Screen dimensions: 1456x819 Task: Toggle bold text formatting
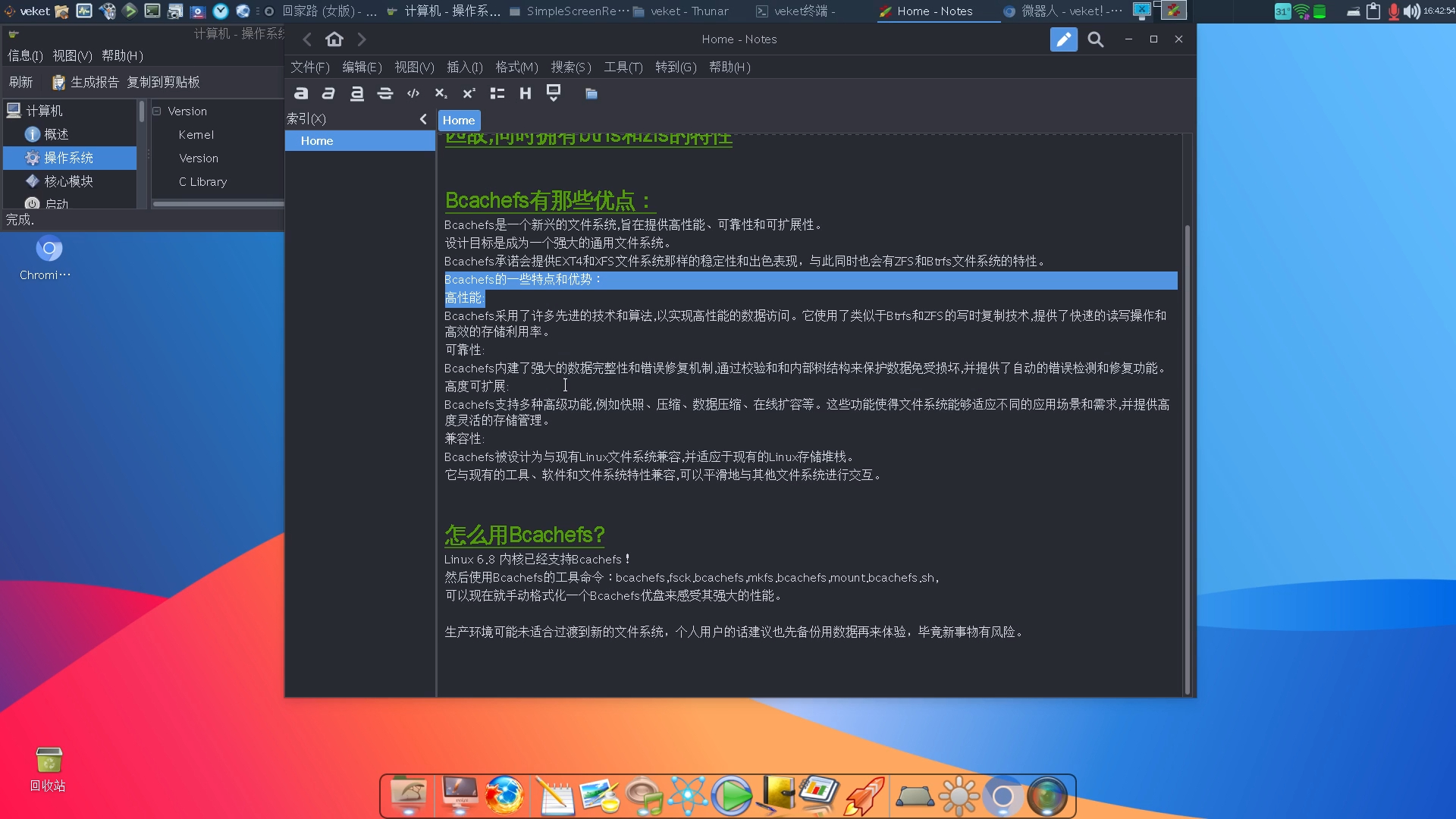click(301, 93)
